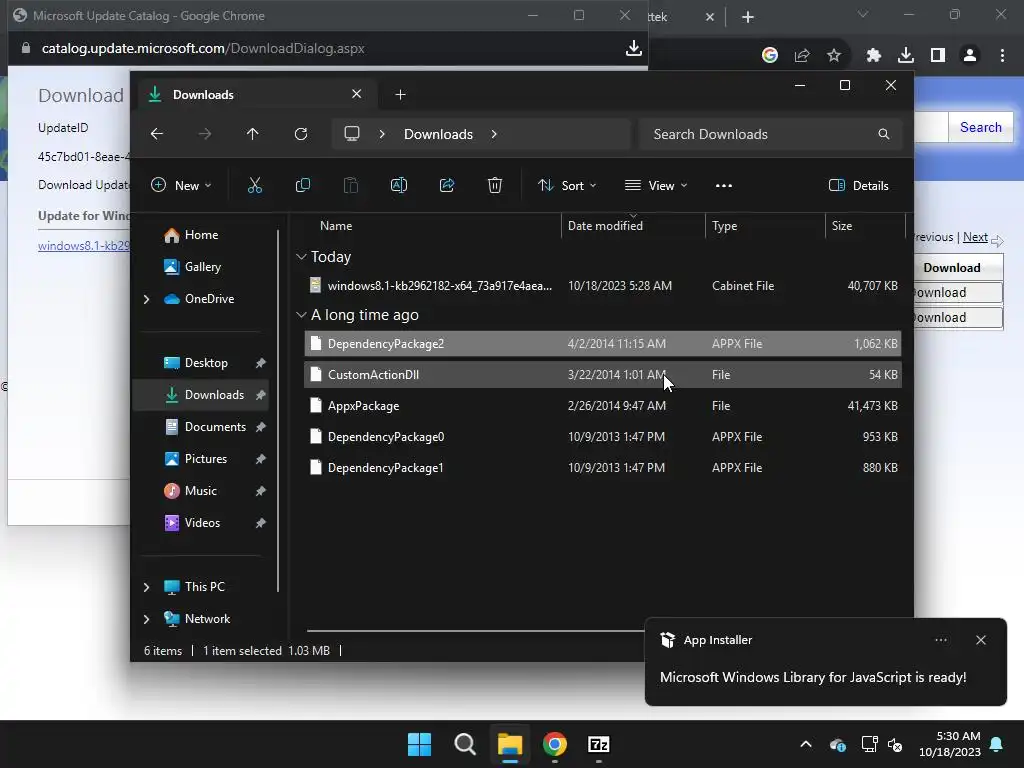
Task: Expand OneDrive in navigation pane
Action: [146, 299]
